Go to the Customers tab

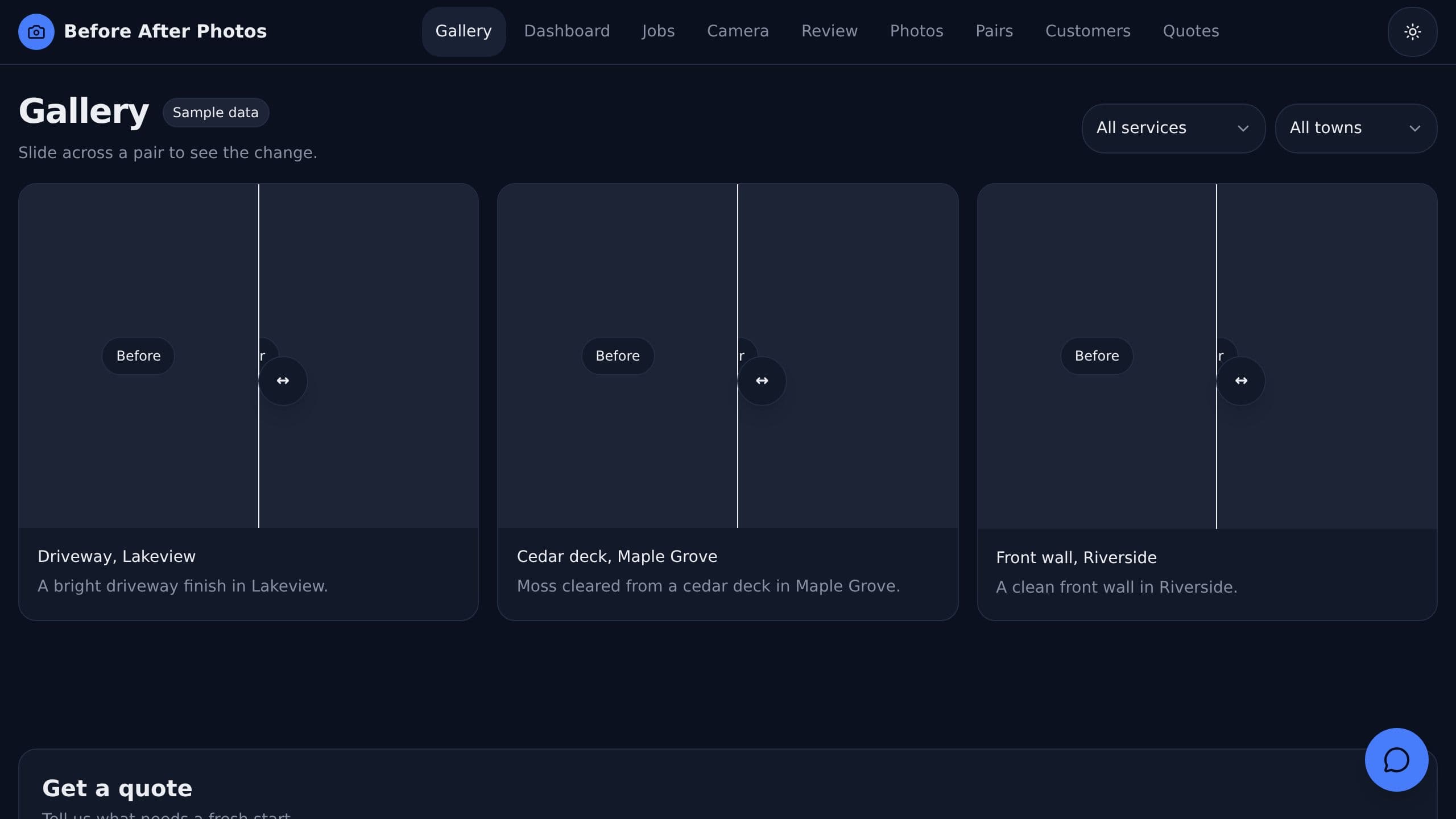(1087, 31)
